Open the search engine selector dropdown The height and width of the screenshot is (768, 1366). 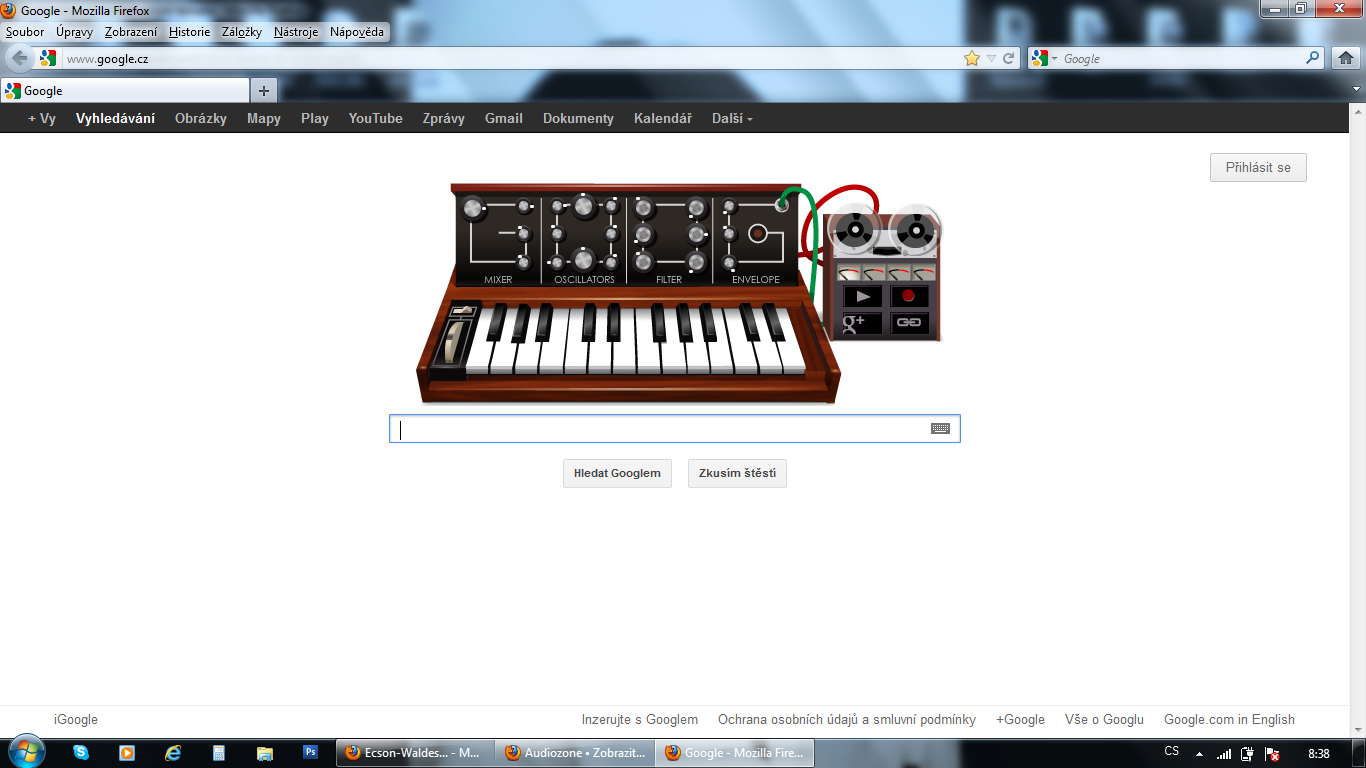pyautogui.click(x=1045, y=59)
